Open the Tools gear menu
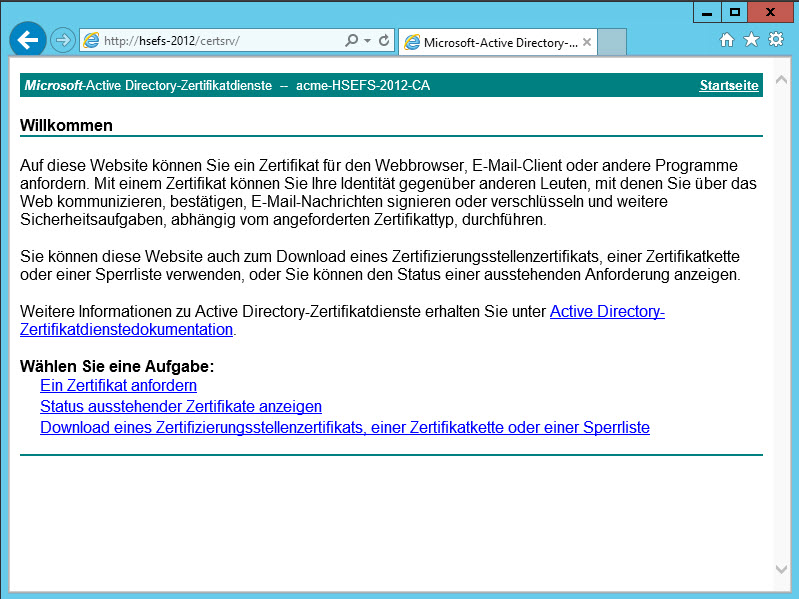The height and width of the screenshot is (599, 799). (776, 39)
